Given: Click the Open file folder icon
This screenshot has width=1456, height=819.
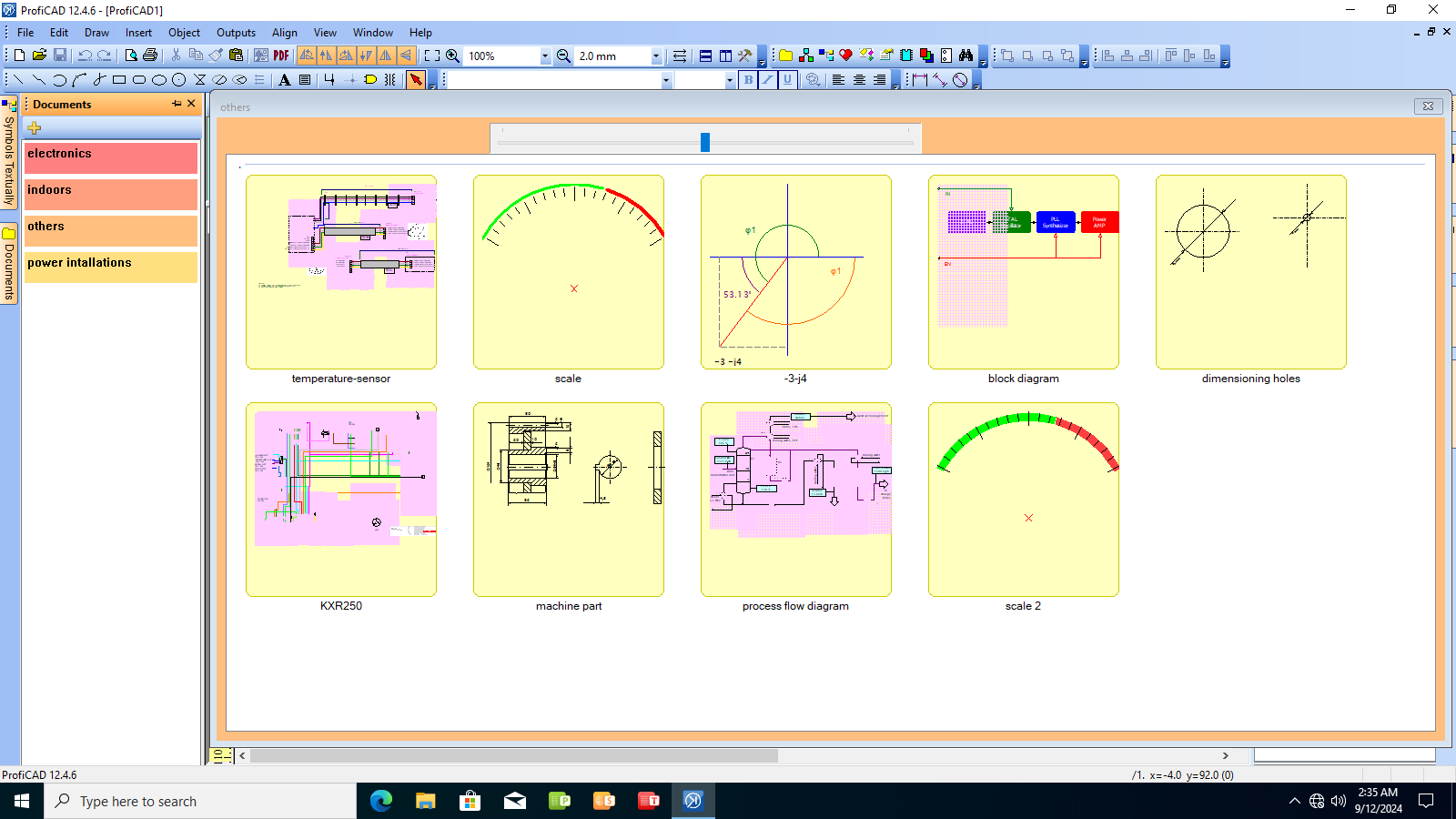Looking at the screenshot, I should click(39, 56).
